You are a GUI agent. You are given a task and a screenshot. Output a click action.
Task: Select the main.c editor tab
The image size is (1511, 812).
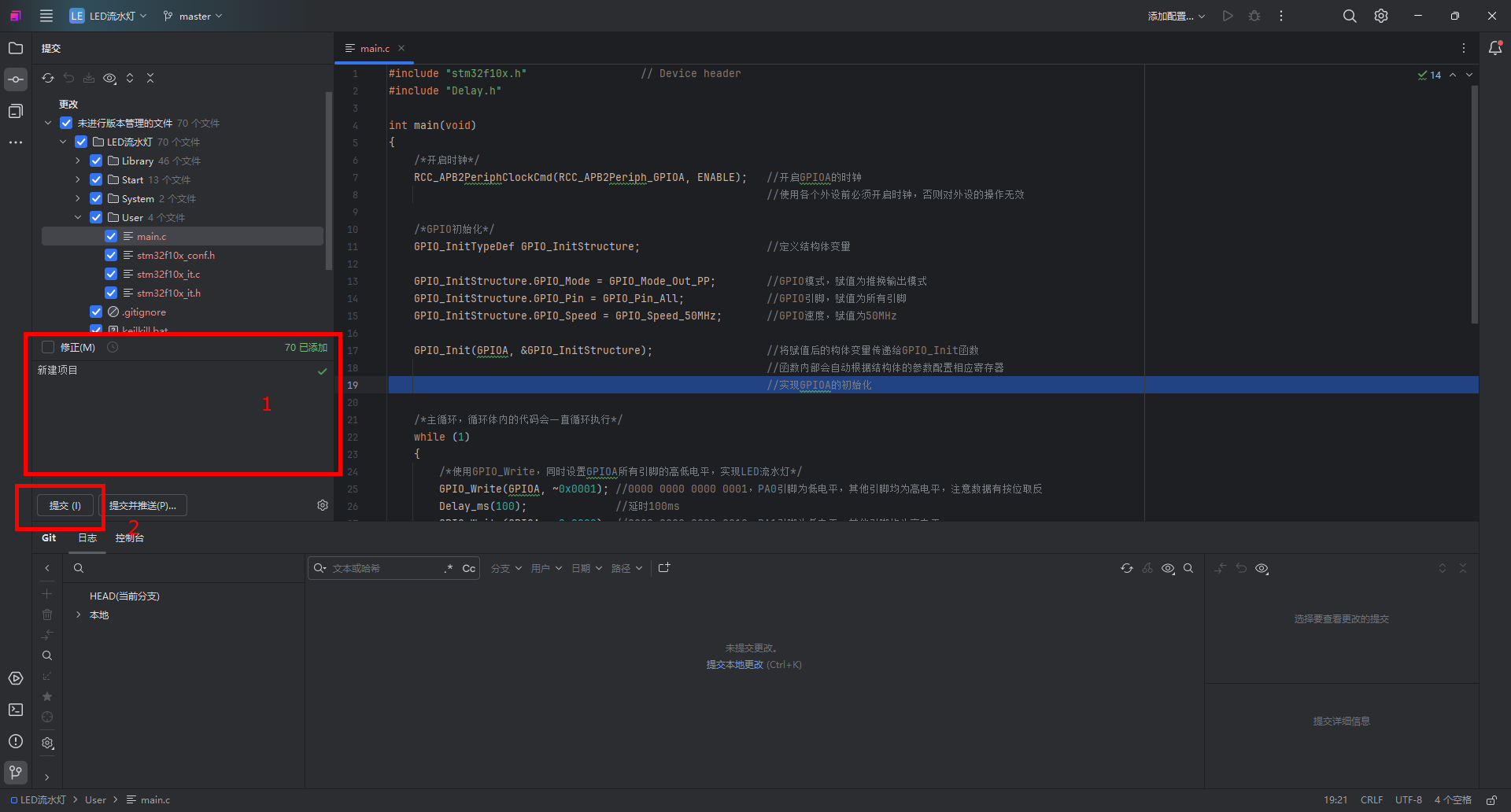[375, 48]
